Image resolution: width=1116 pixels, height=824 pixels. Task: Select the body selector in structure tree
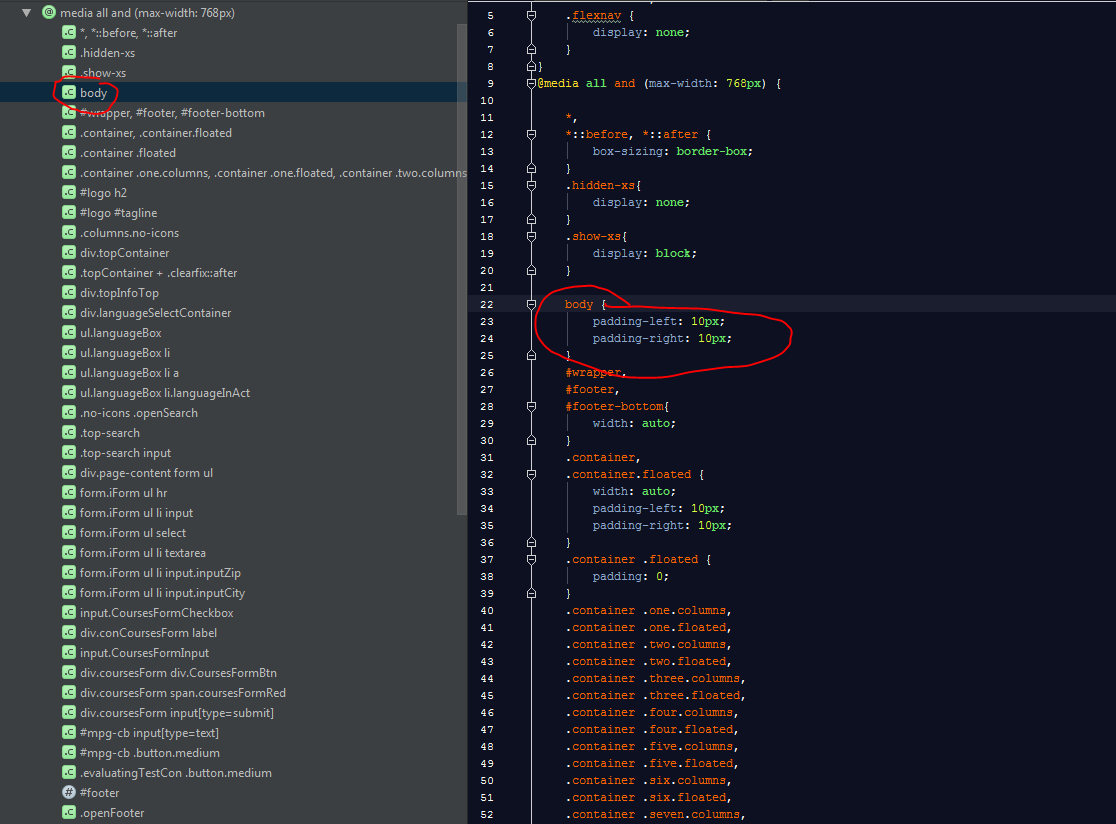point(93,93)
